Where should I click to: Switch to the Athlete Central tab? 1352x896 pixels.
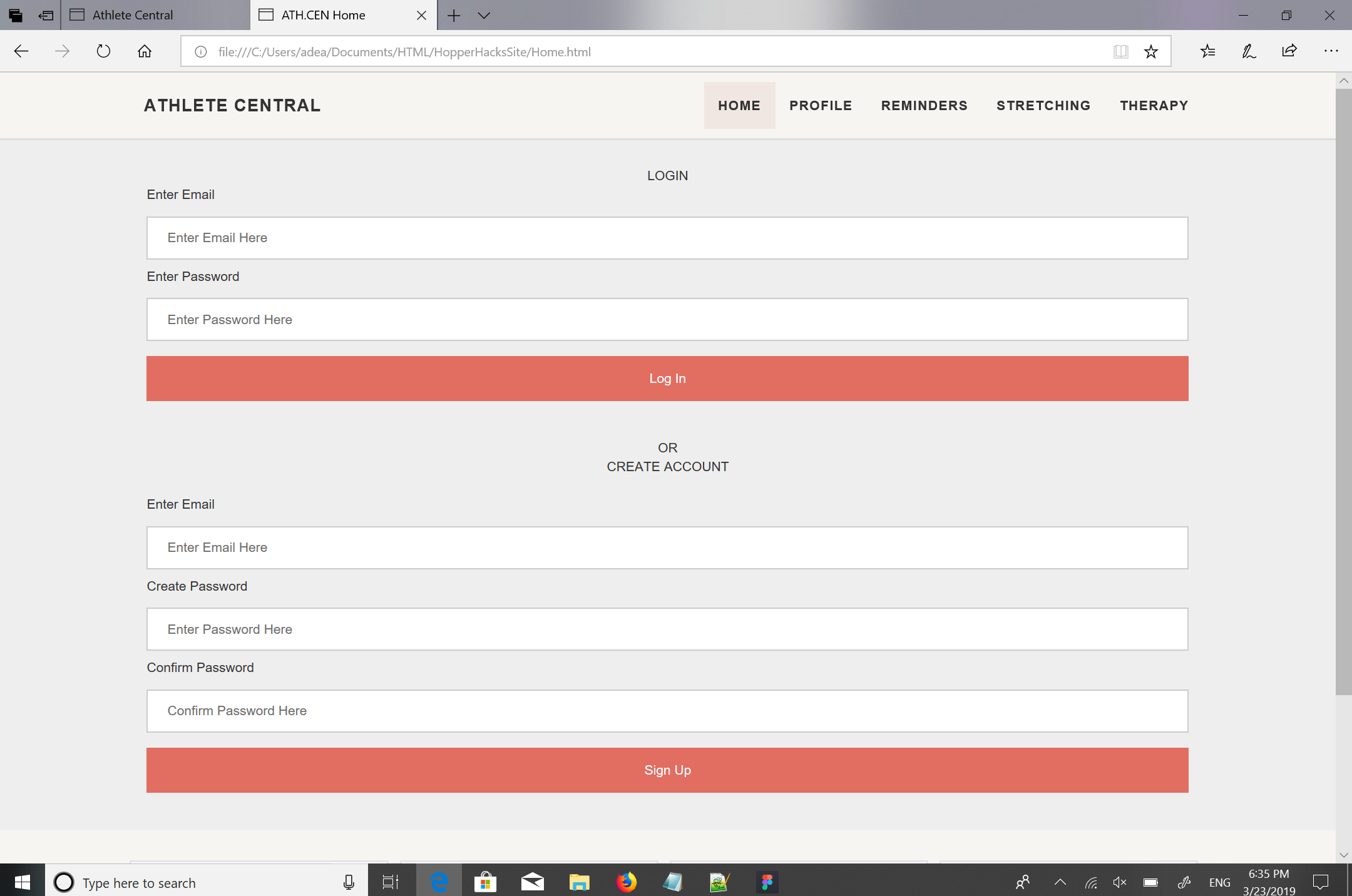click(x=133, y=15)
